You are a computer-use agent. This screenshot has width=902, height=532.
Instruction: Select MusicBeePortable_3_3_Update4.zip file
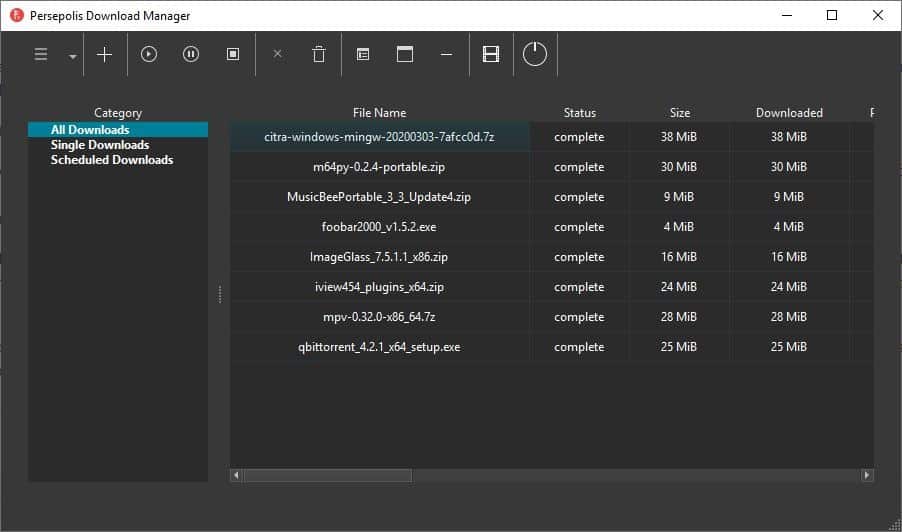[x=379, y=197]
